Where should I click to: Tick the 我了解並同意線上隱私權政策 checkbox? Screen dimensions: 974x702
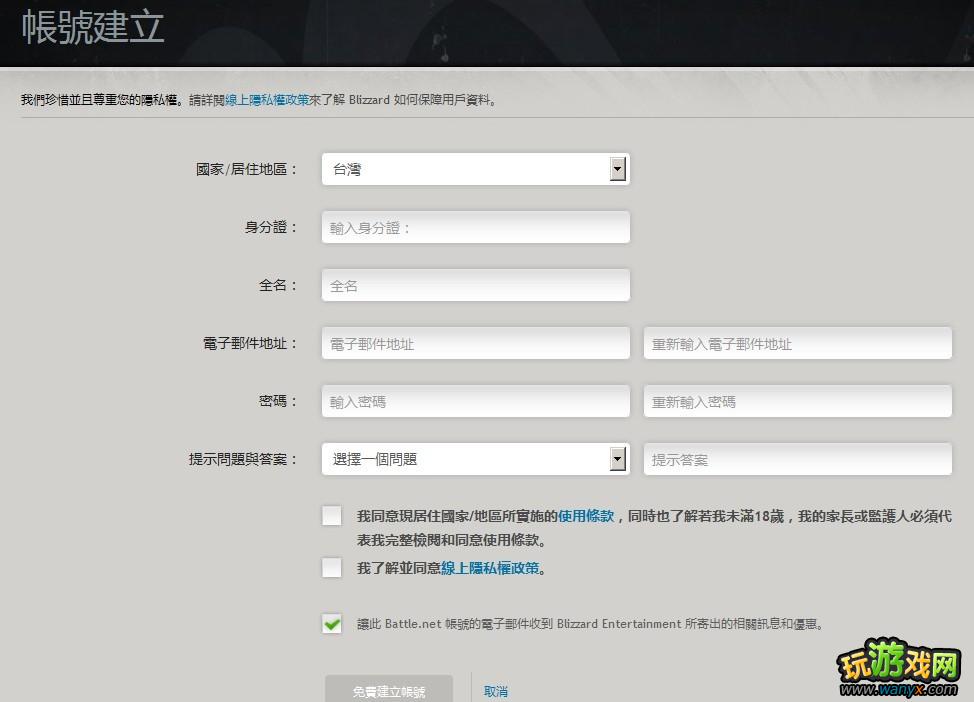332,567
